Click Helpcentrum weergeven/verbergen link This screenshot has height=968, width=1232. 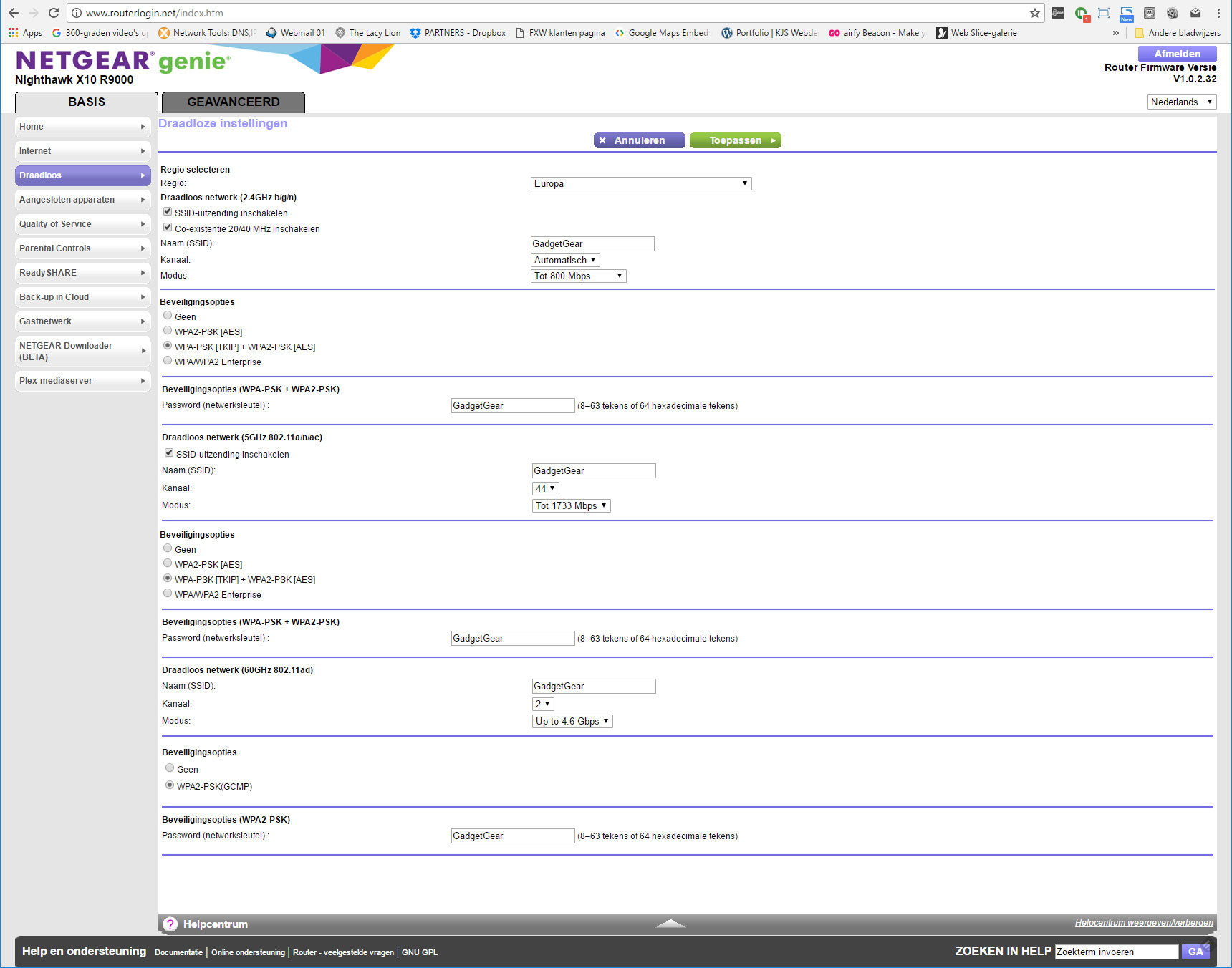coord(1144,923)
